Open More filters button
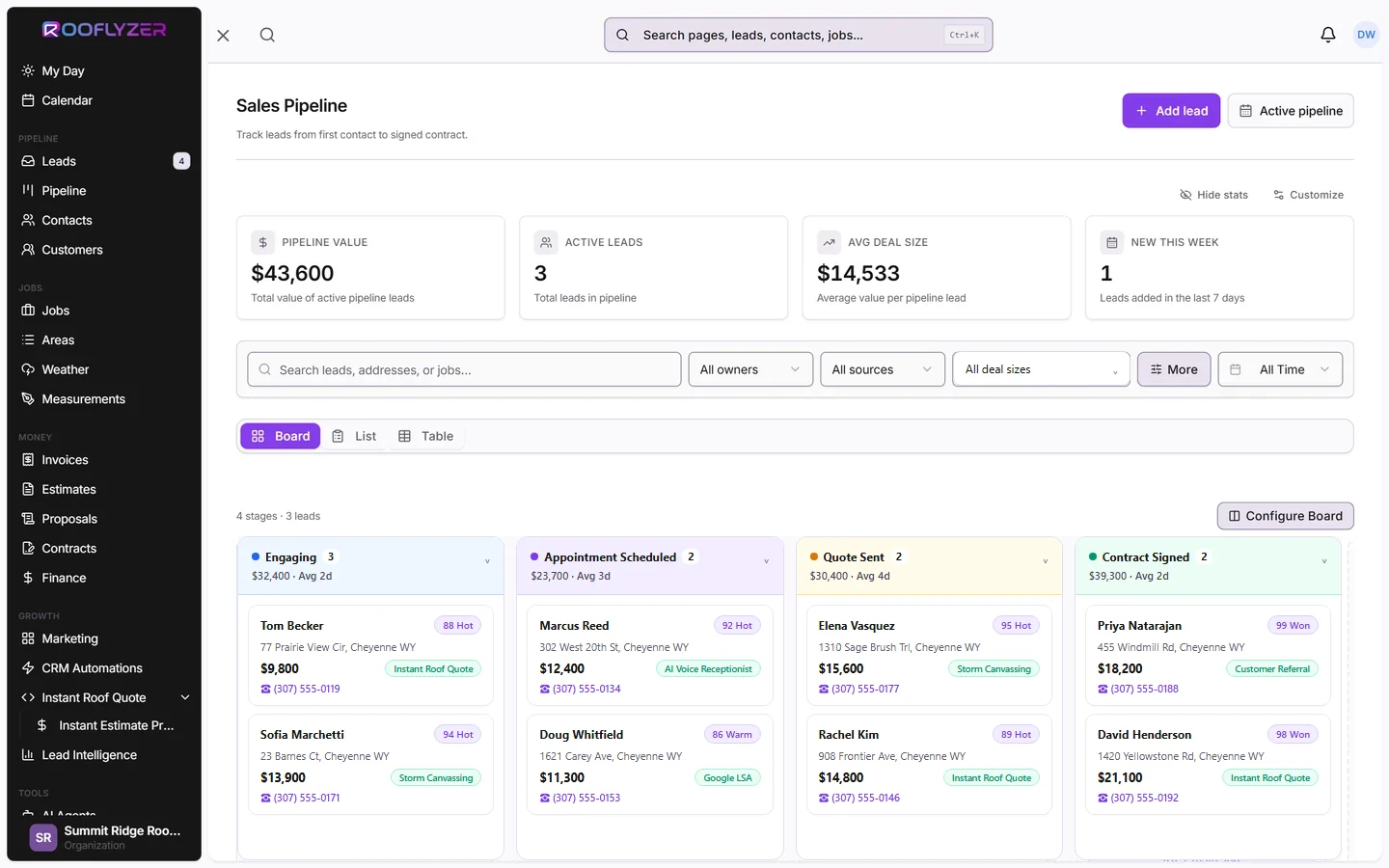 coord(1174,369)
